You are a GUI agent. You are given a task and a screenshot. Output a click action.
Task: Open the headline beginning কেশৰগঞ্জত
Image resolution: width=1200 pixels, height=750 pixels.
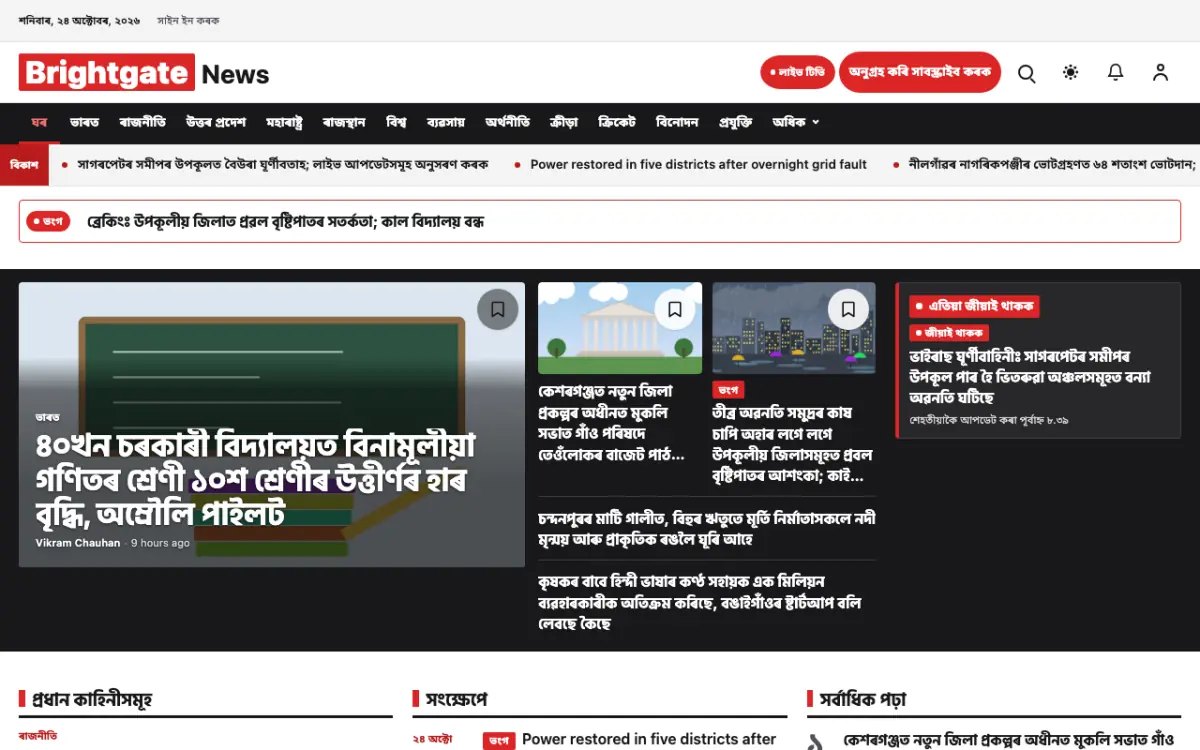[x=611, y=423]
